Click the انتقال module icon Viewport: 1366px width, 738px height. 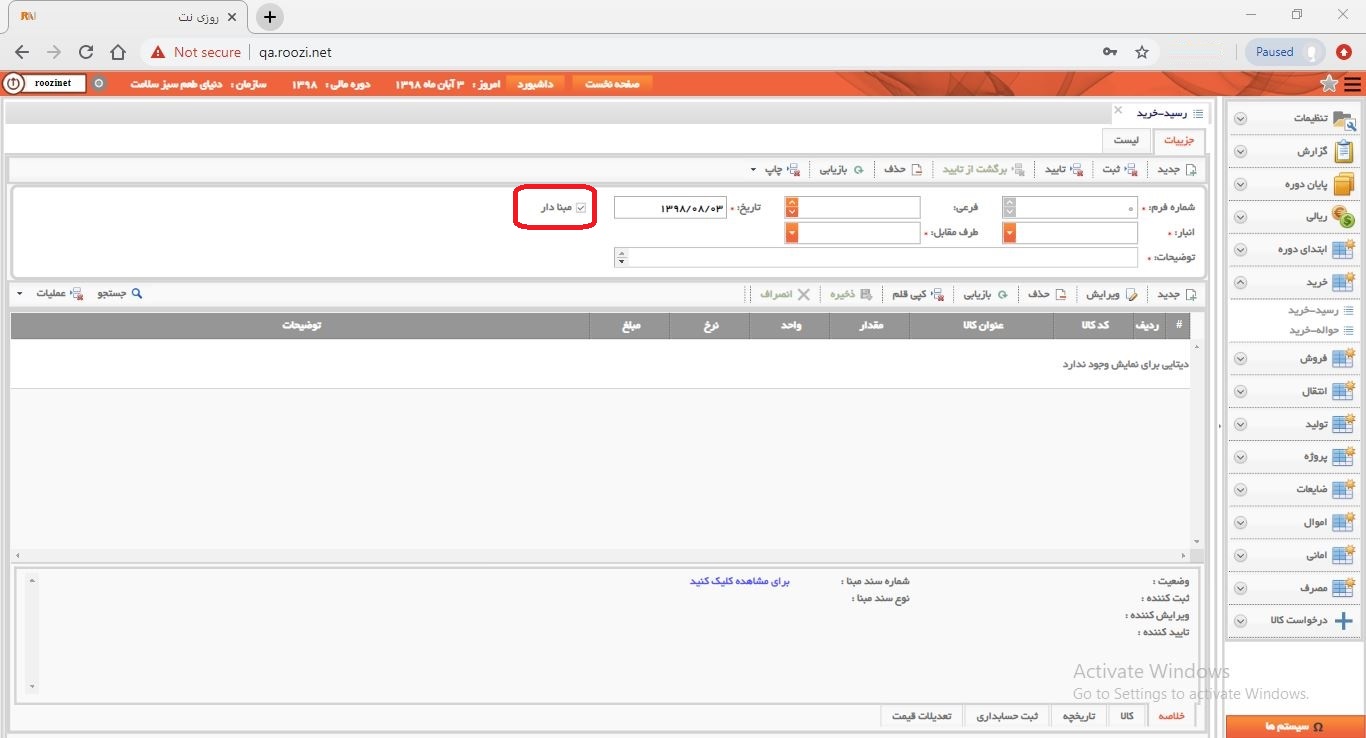pyautogui.click(x=1344, y=391)
